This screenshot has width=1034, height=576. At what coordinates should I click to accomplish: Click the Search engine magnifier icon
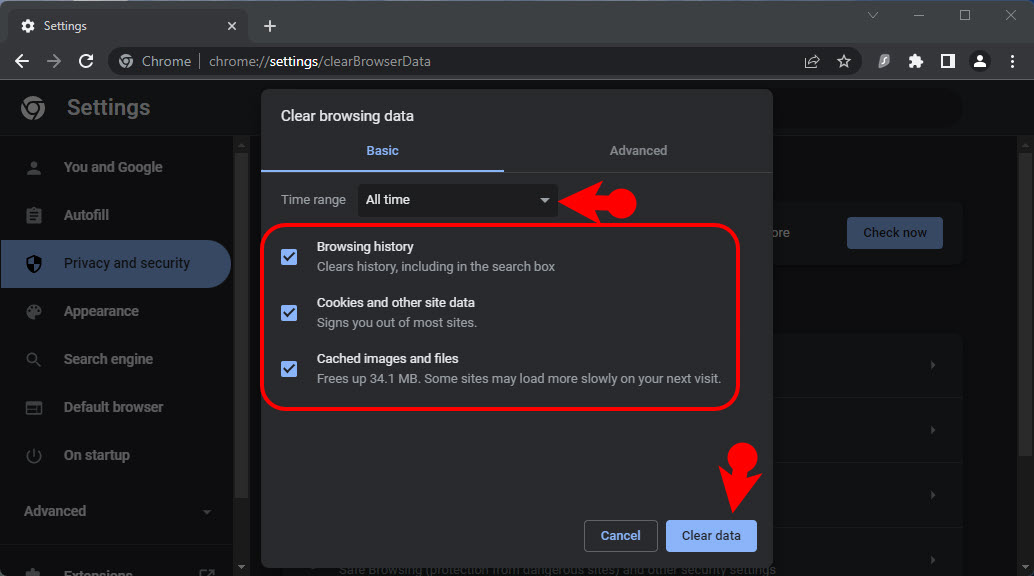pos(34,360)
